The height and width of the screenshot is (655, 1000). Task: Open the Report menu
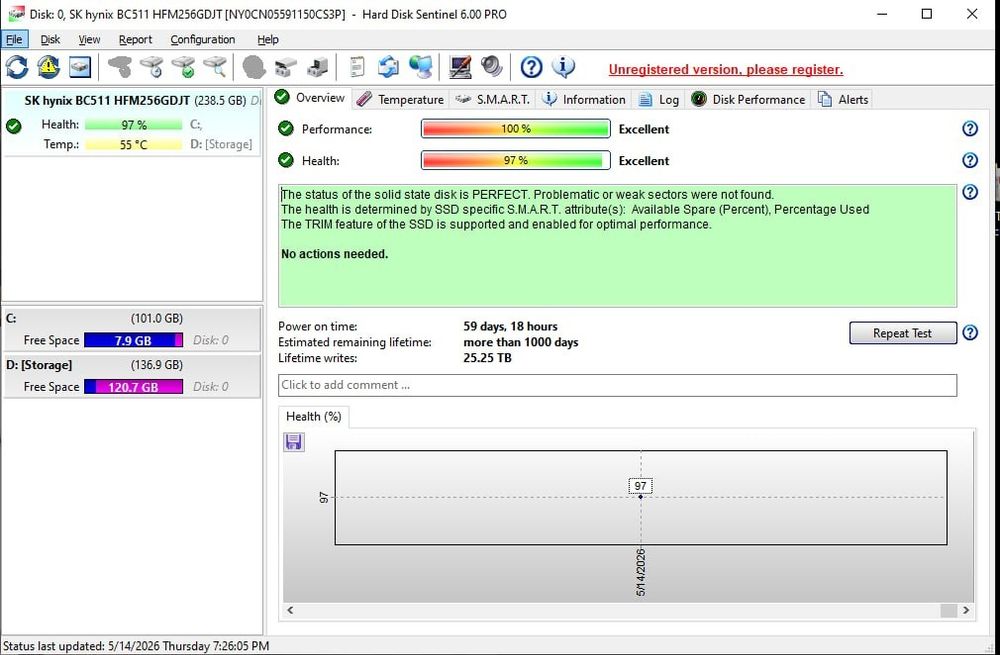click(x=135, y=40)
